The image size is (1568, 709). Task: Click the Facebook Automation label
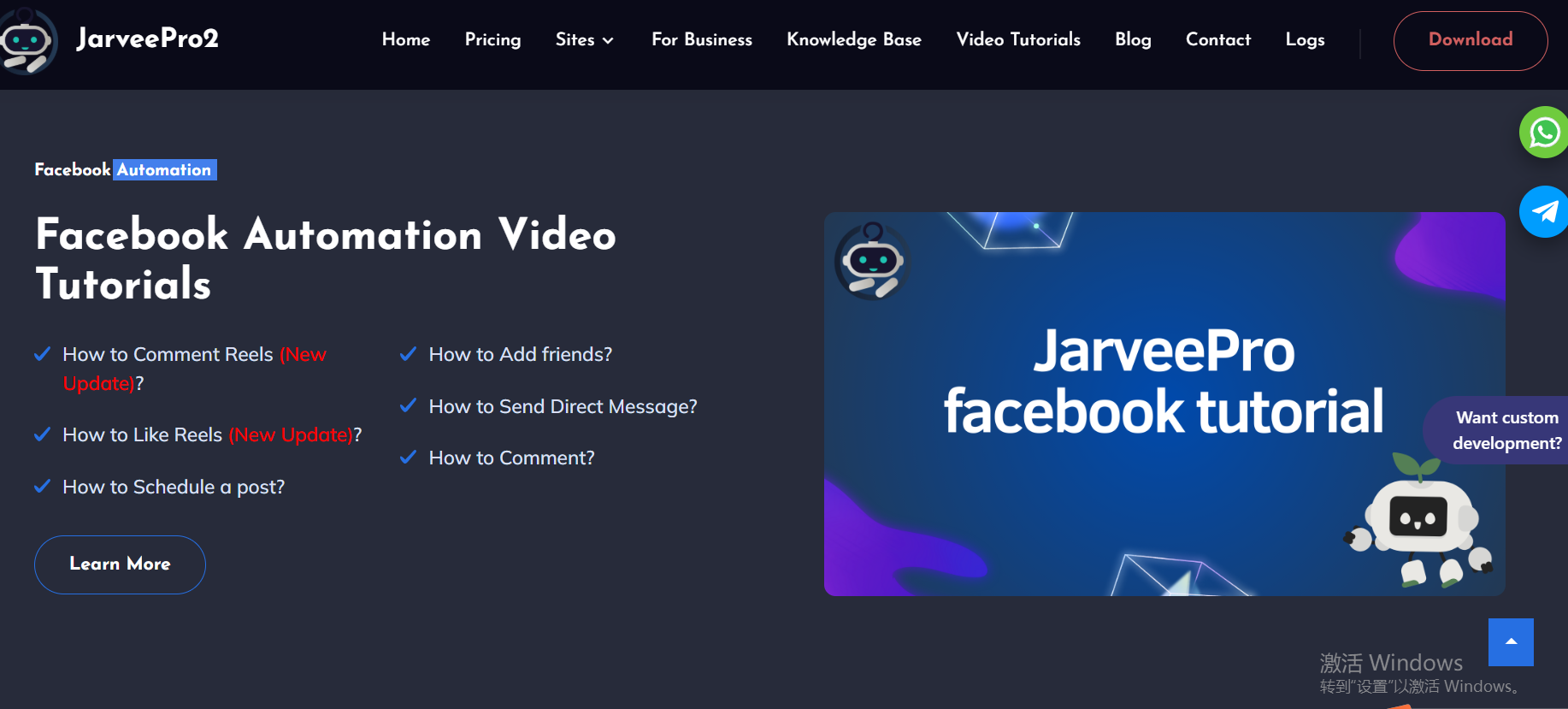(x=125, y=169)
